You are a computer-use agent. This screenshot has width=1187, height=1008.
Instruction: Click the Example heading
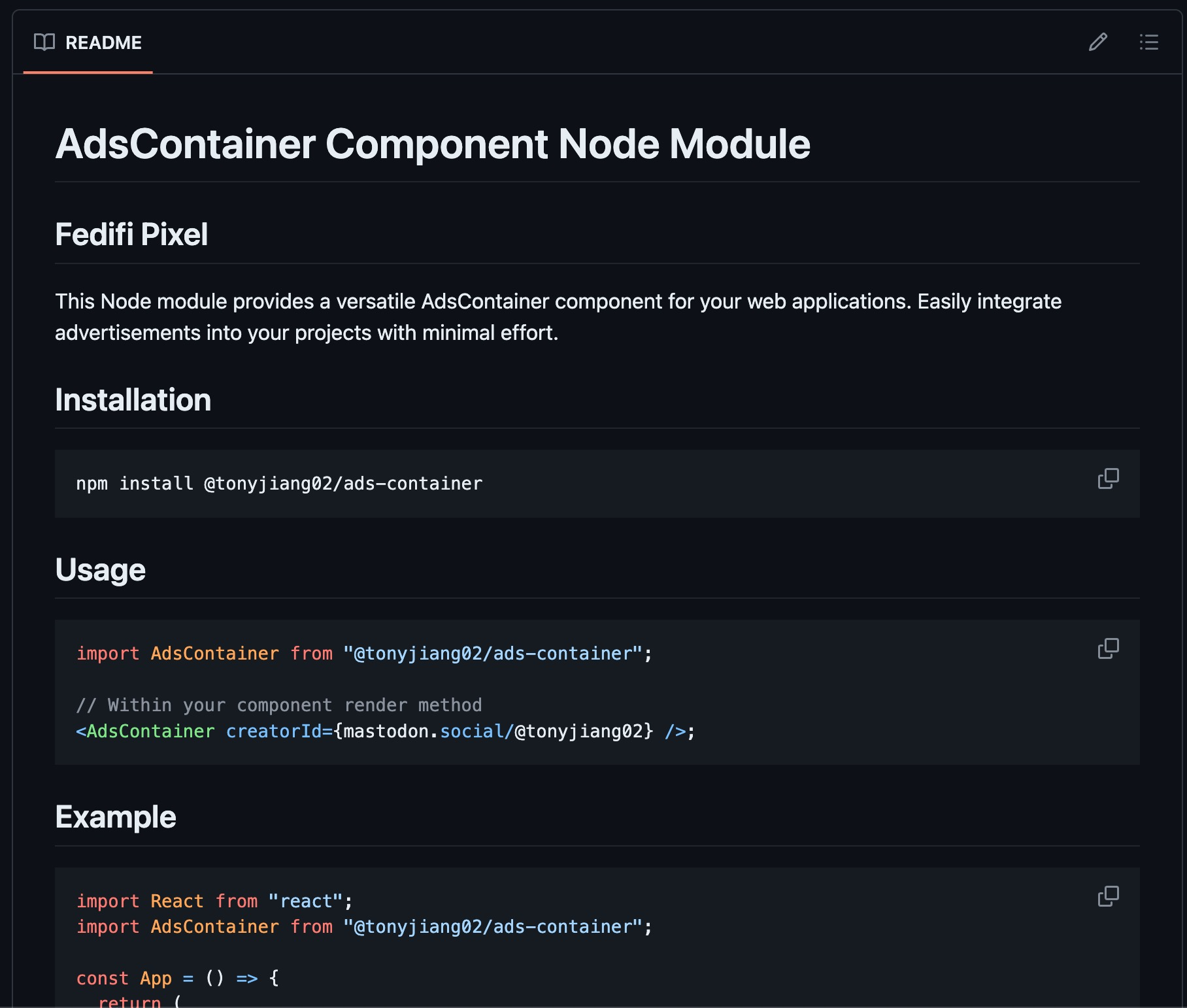[x=116, y=817]
